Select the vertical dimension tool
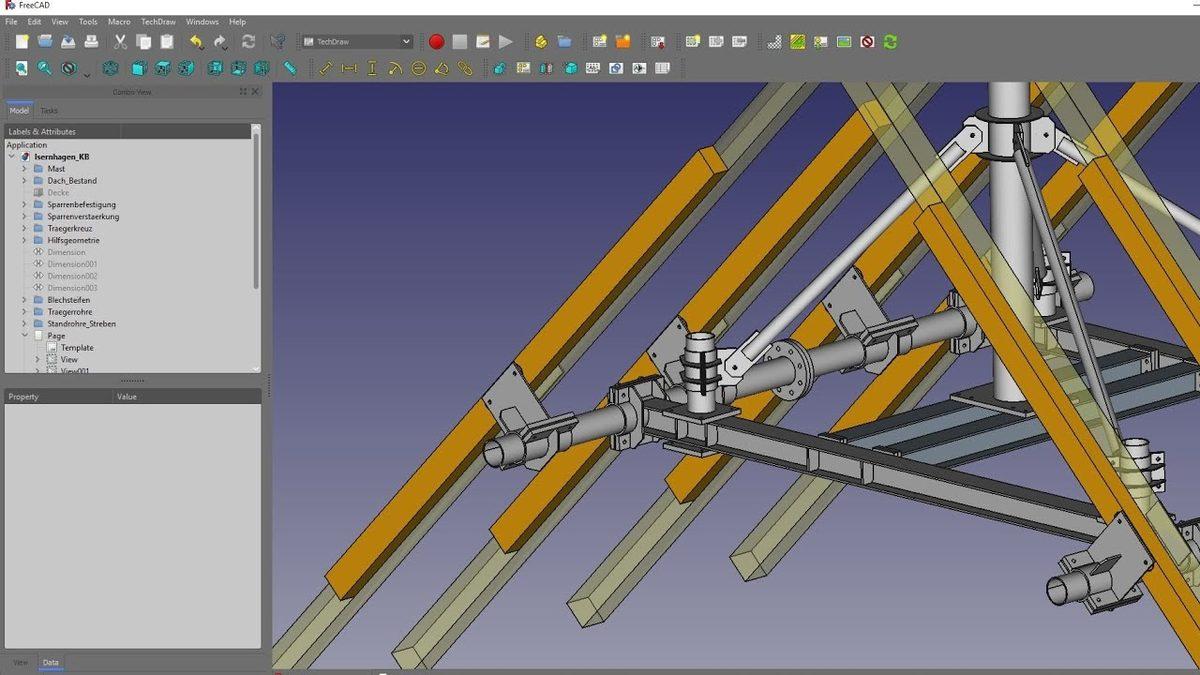The image size is (1200, 675). tap(372, 68)
